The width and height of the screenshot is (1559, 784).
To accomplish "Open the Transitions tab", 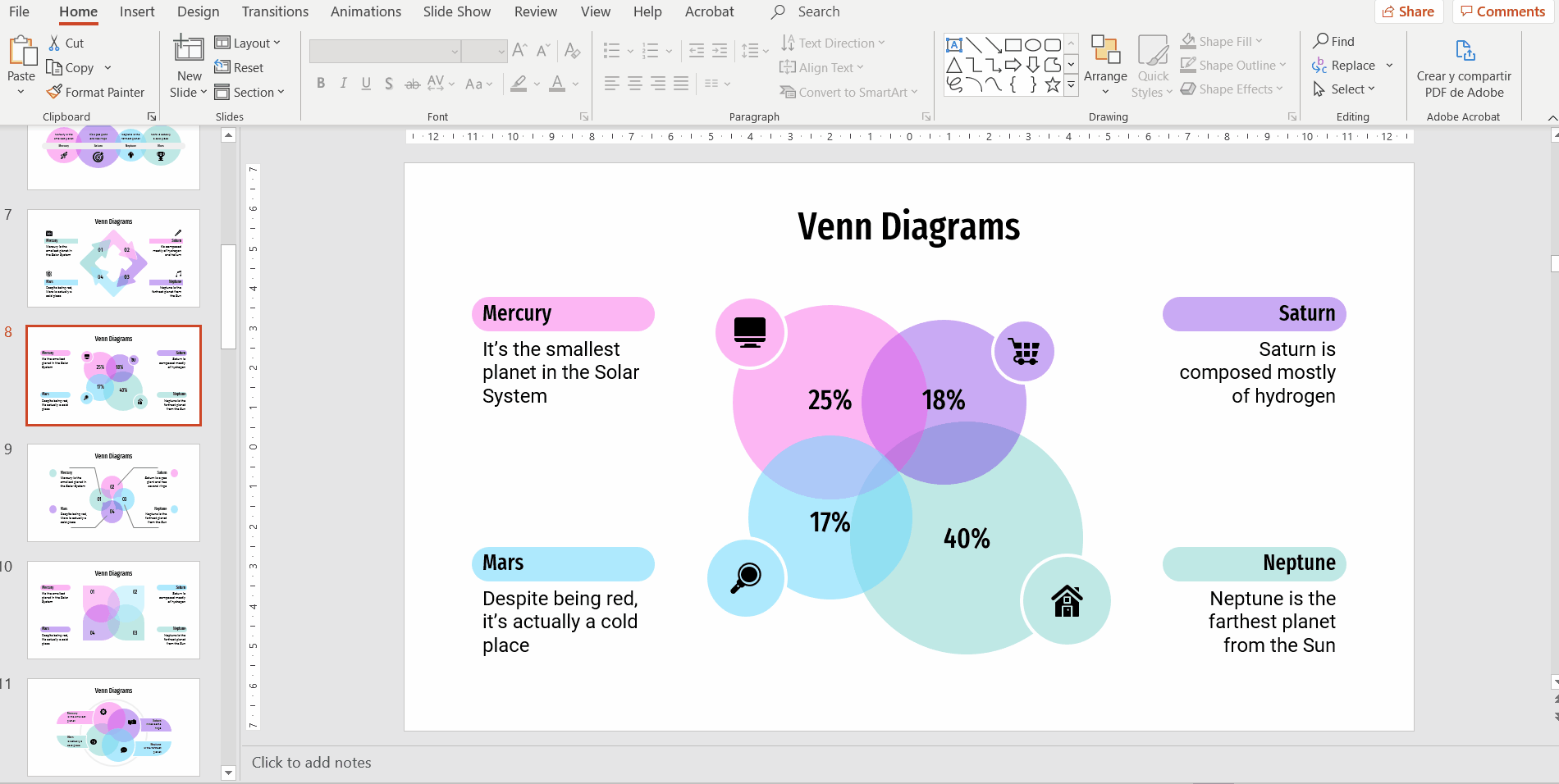I will pos(275,11).
